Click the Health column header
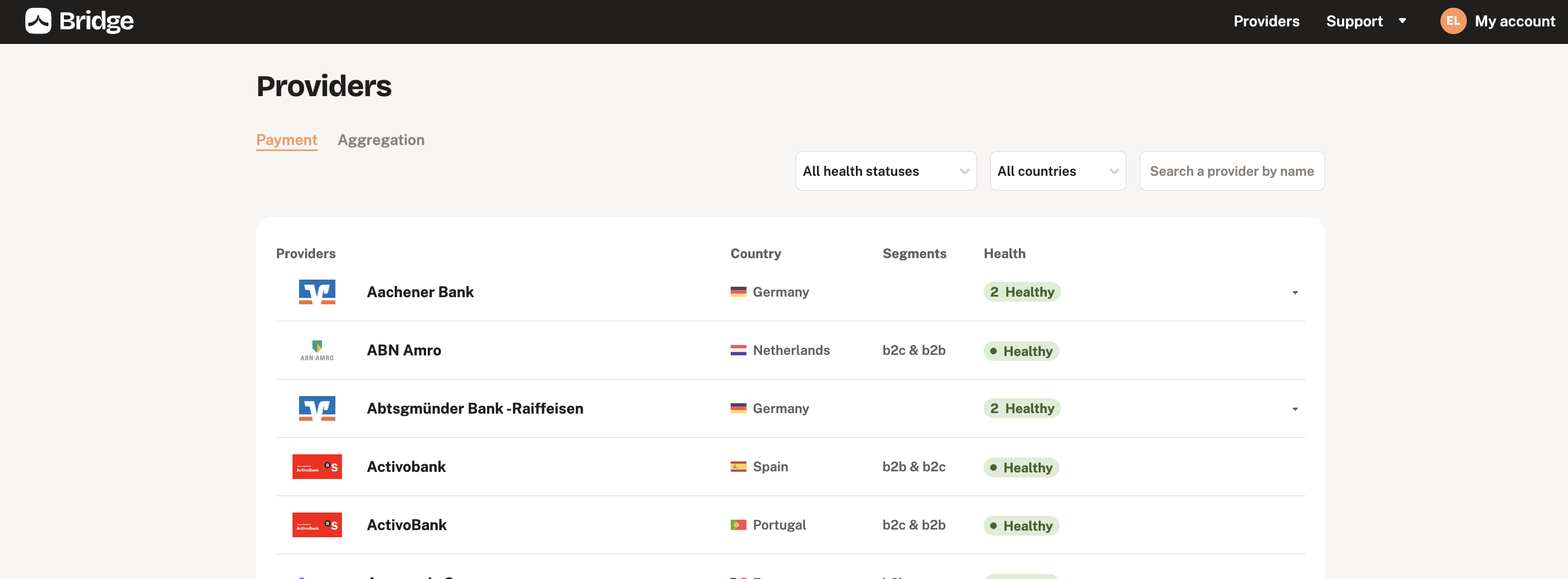Viewport: 1568px width, 579px height. [1004, 254]
